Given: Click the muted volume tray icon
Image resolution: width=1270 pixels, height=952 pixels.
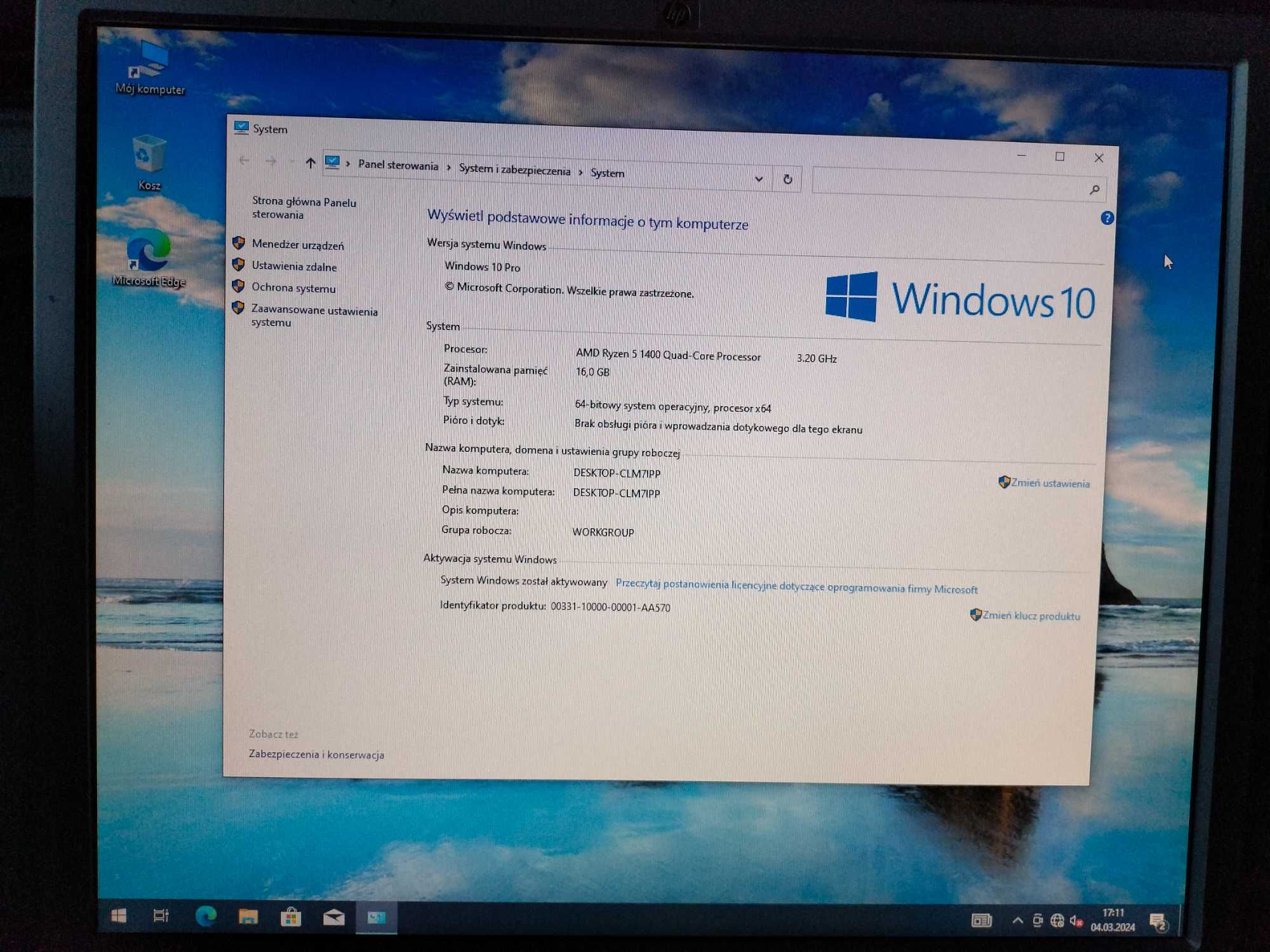Looking at the screenshot, I should point(1076,921).
